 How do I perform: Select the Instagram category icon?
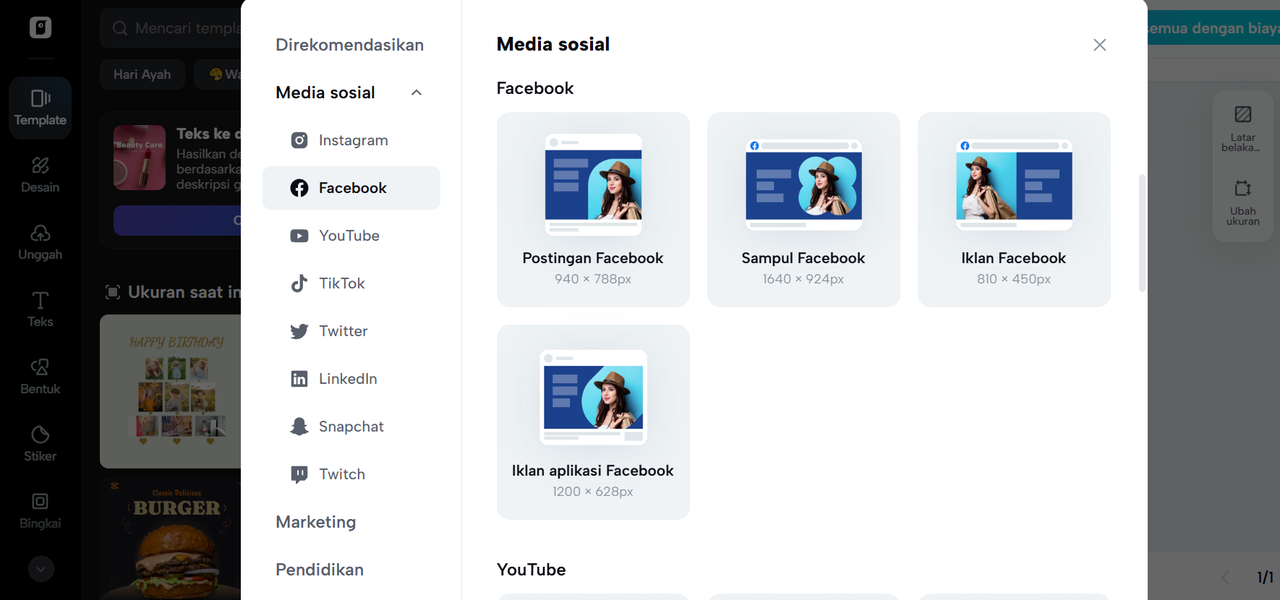[x=299, y=140]
